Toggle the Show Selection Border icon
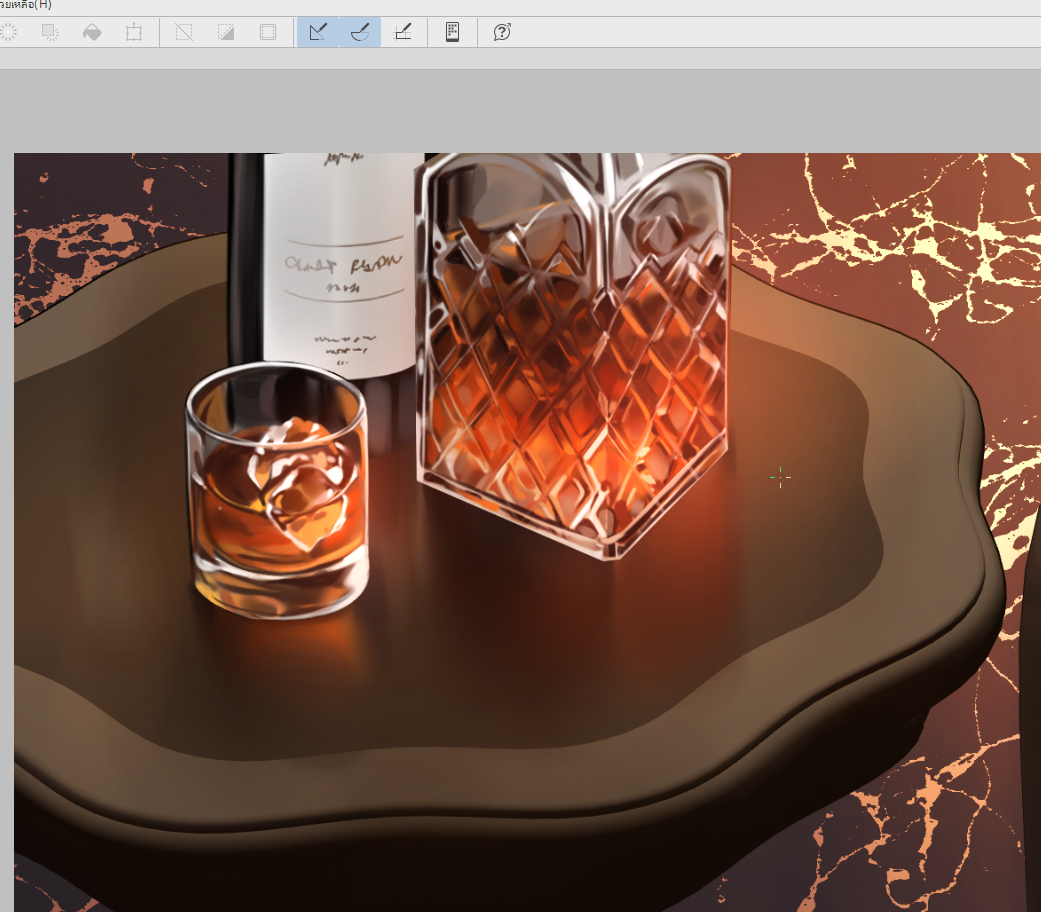 click(268, 32)
